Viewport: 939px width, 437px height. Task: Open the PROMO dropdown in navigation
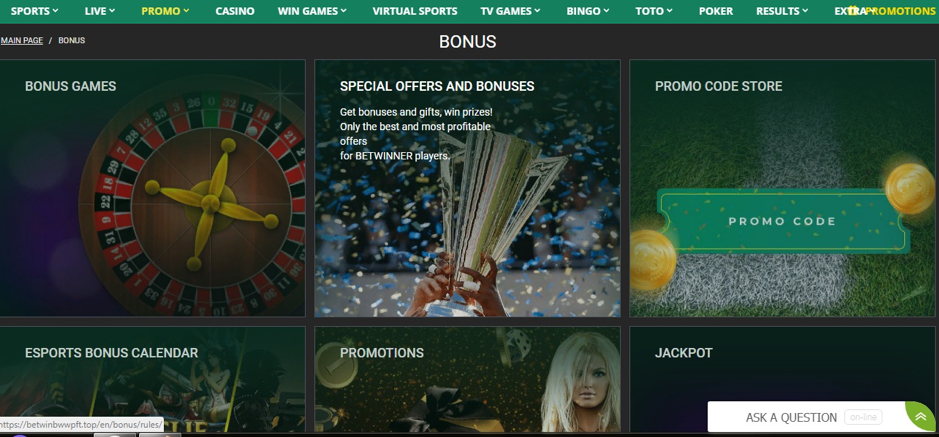165,11
